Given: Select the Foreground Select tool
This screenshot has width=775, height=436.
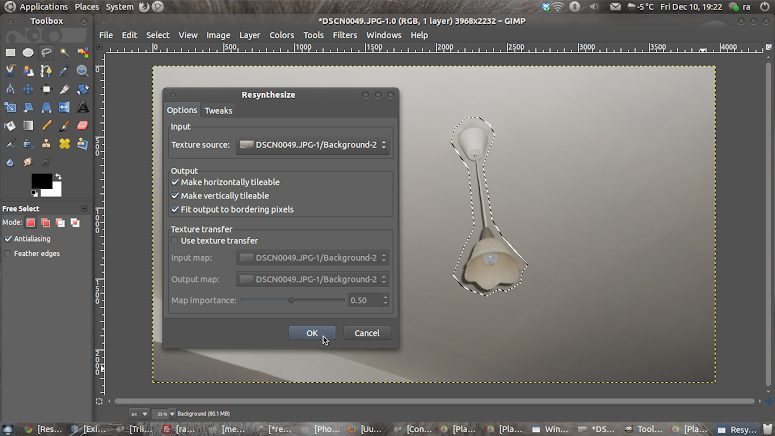Looking at the screenshot, I should coord(28,71).
